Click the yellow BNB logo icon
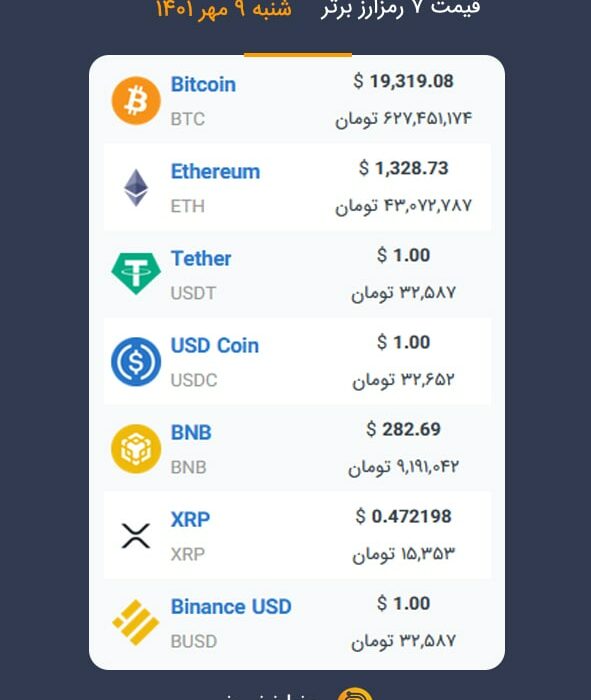Image resolution: width=591 pixels, height=700 pixels. pos(136,449)
